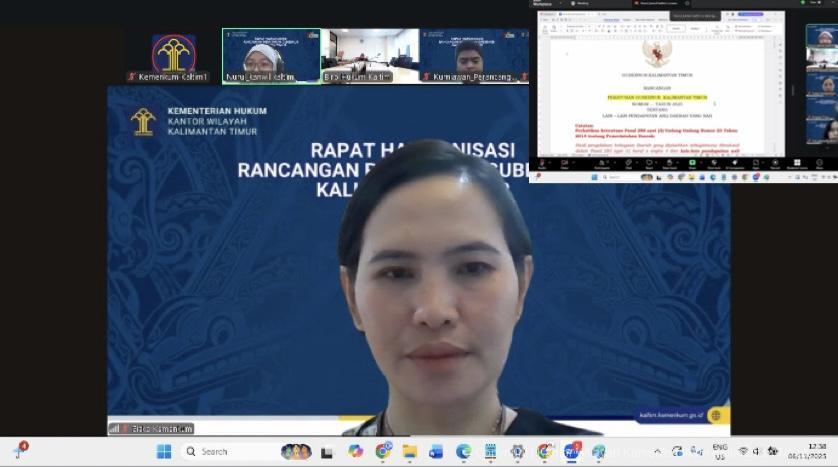Select the Kemenkum Kaltim1 participant thumbnail
The width and height of the screenshot is (838, 467).
pos(173,56)
